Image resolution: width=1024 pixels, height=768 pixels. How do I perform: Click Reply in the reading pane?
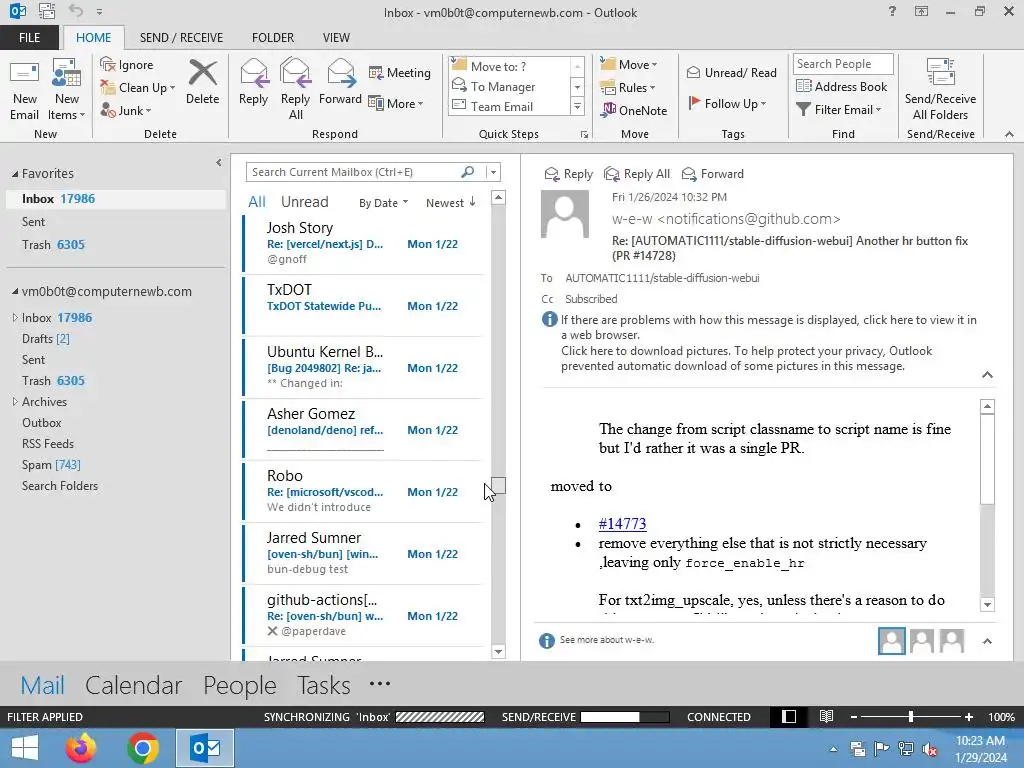(569, 174)
